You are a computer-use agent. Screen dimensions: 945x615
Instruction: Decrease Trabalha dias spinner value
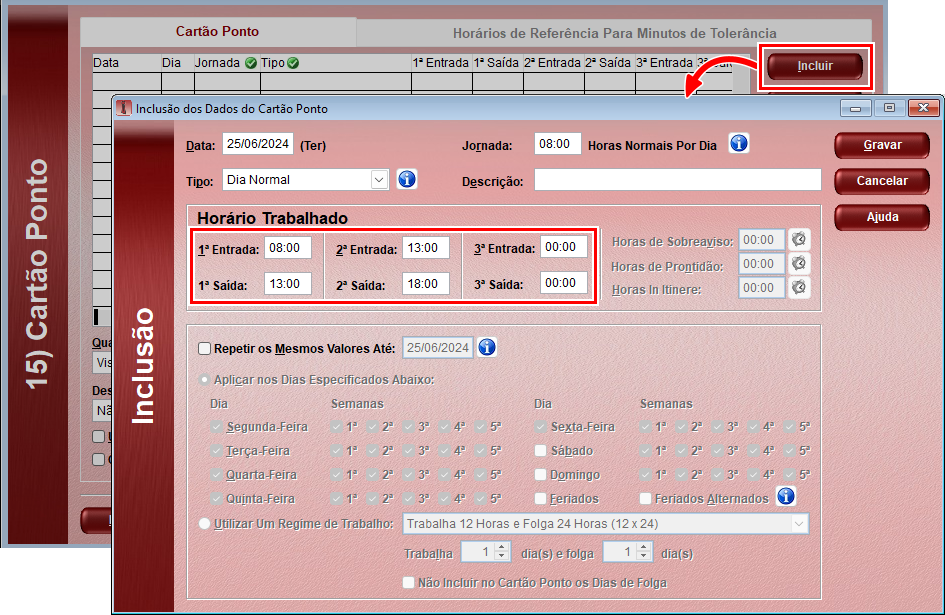502,557
